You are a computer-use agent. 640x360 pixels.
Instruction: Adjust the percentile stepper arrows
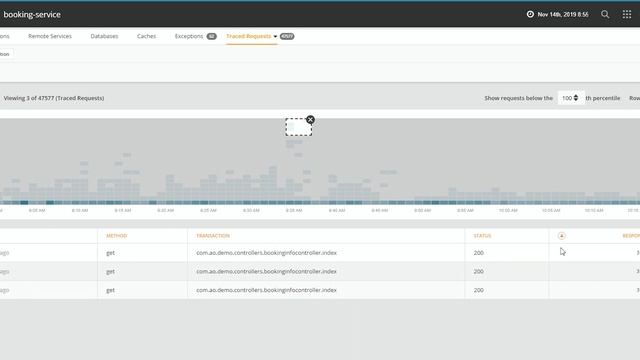point(576,98)
